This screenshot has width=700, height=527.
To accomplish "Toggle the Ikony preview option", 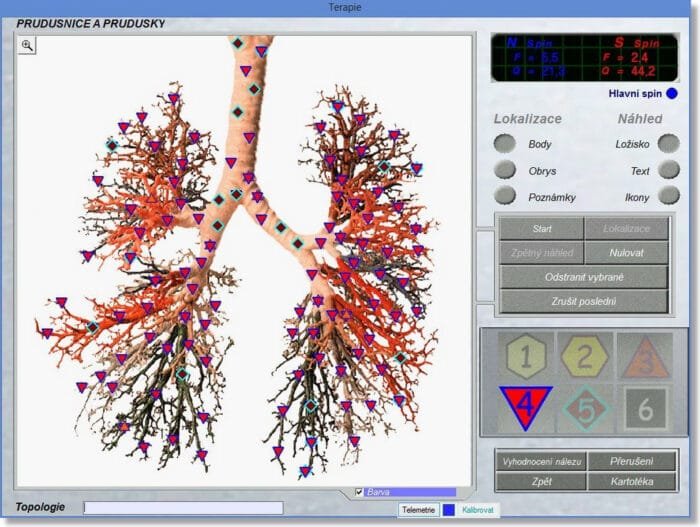I will click(x=669, y=196).
